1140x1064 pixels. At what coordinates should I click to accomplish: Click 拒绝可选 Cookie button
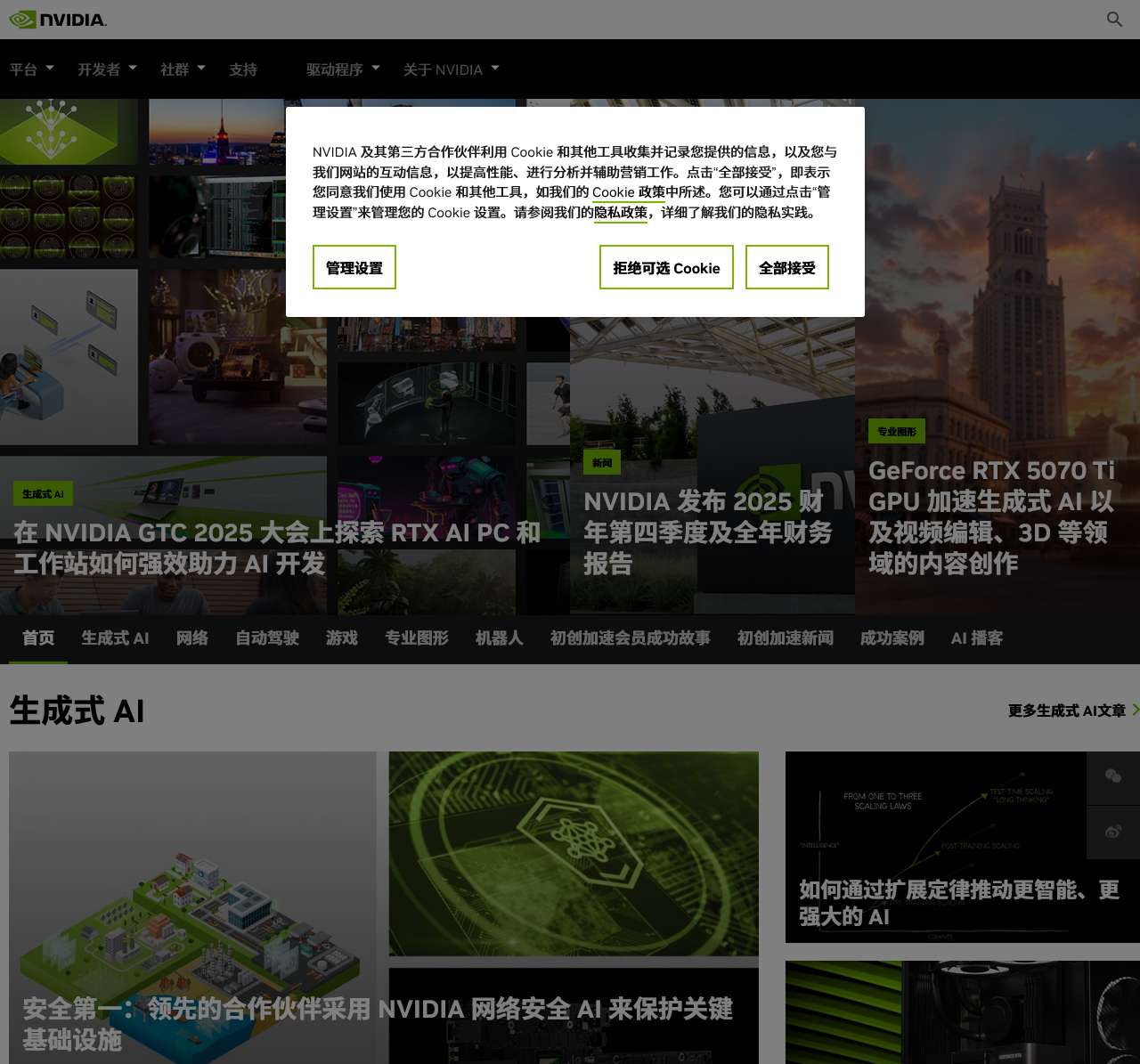[x=666, y=267]
